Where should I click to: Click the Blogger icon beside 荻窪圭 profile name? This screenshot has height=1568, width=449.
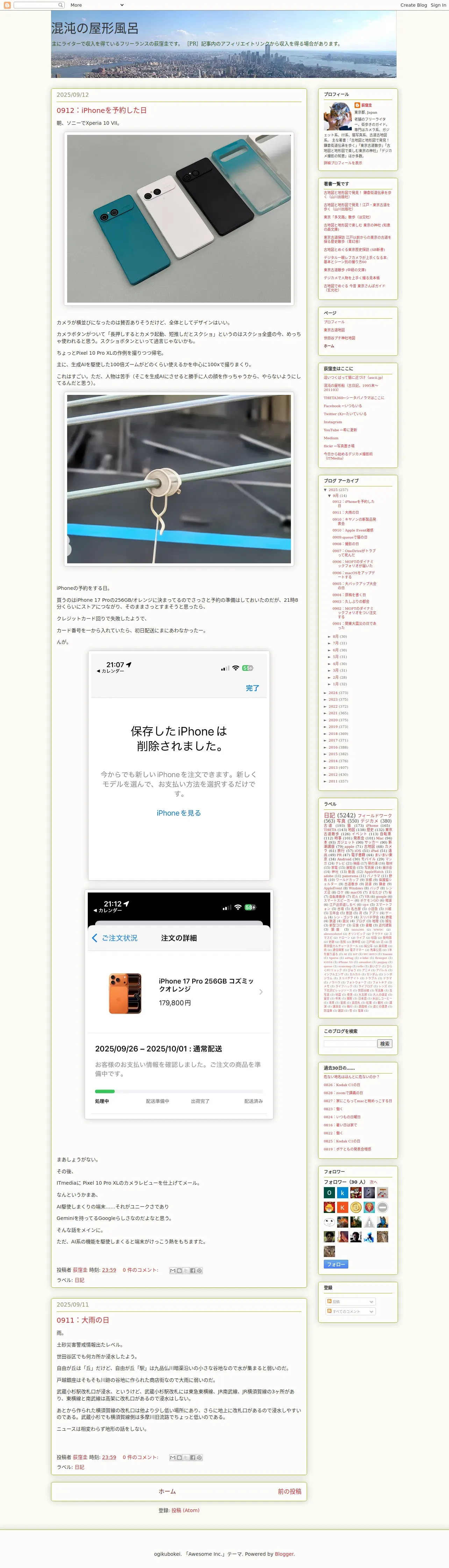click(x=357, y=105)
